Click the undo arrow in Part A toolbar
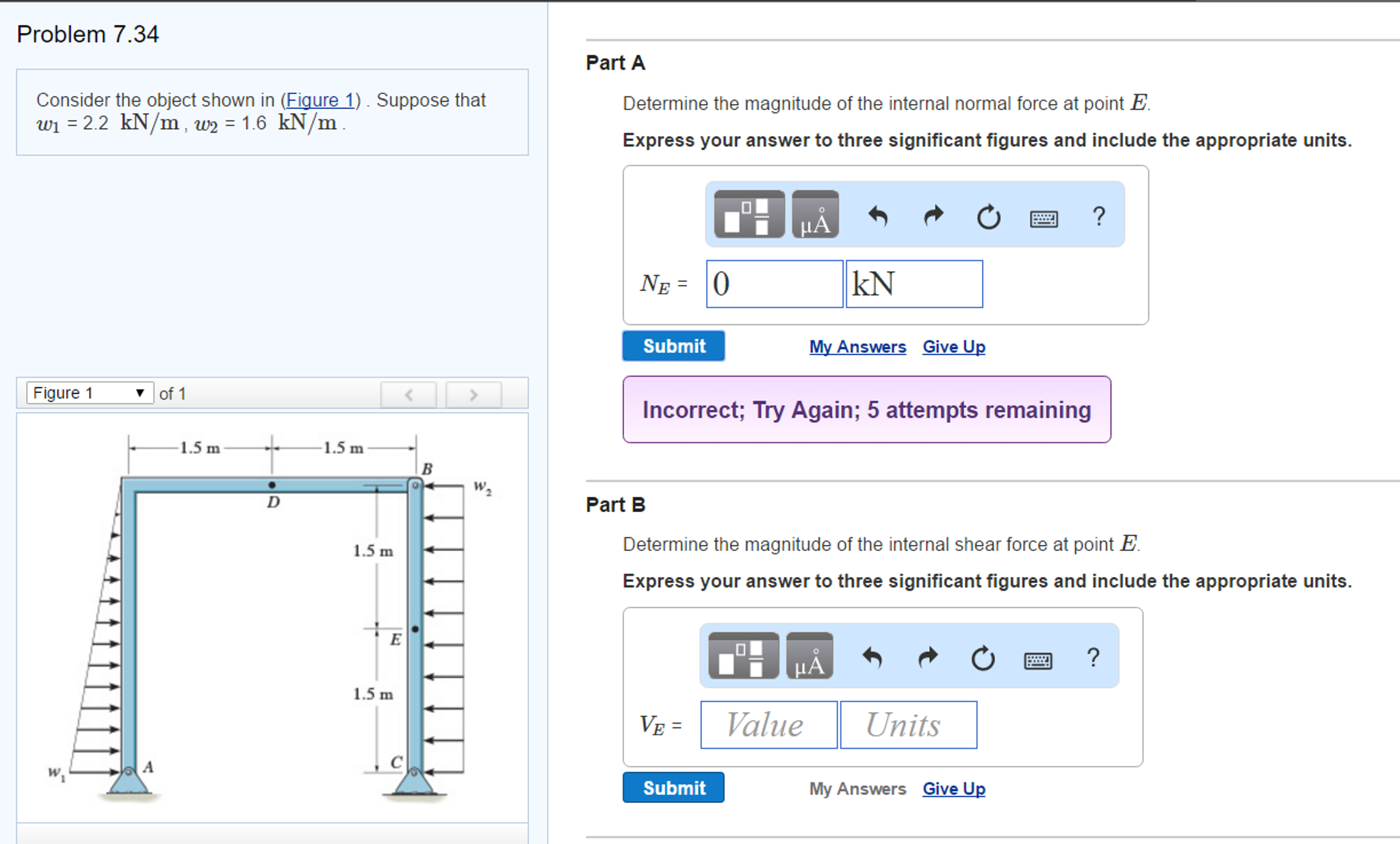Screen dimensions: 1400x844 pyautogui.click(x=879, y=216)
